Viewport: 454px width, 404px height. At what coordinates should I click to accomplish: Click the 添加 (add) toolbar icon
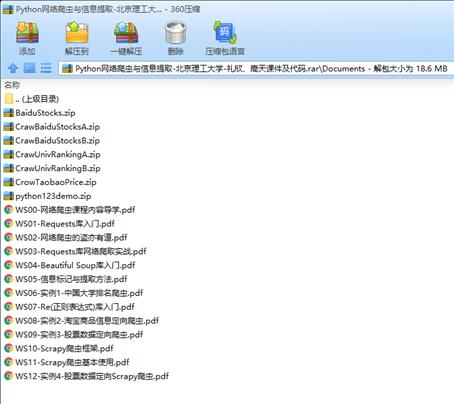(x=27, y=38)
